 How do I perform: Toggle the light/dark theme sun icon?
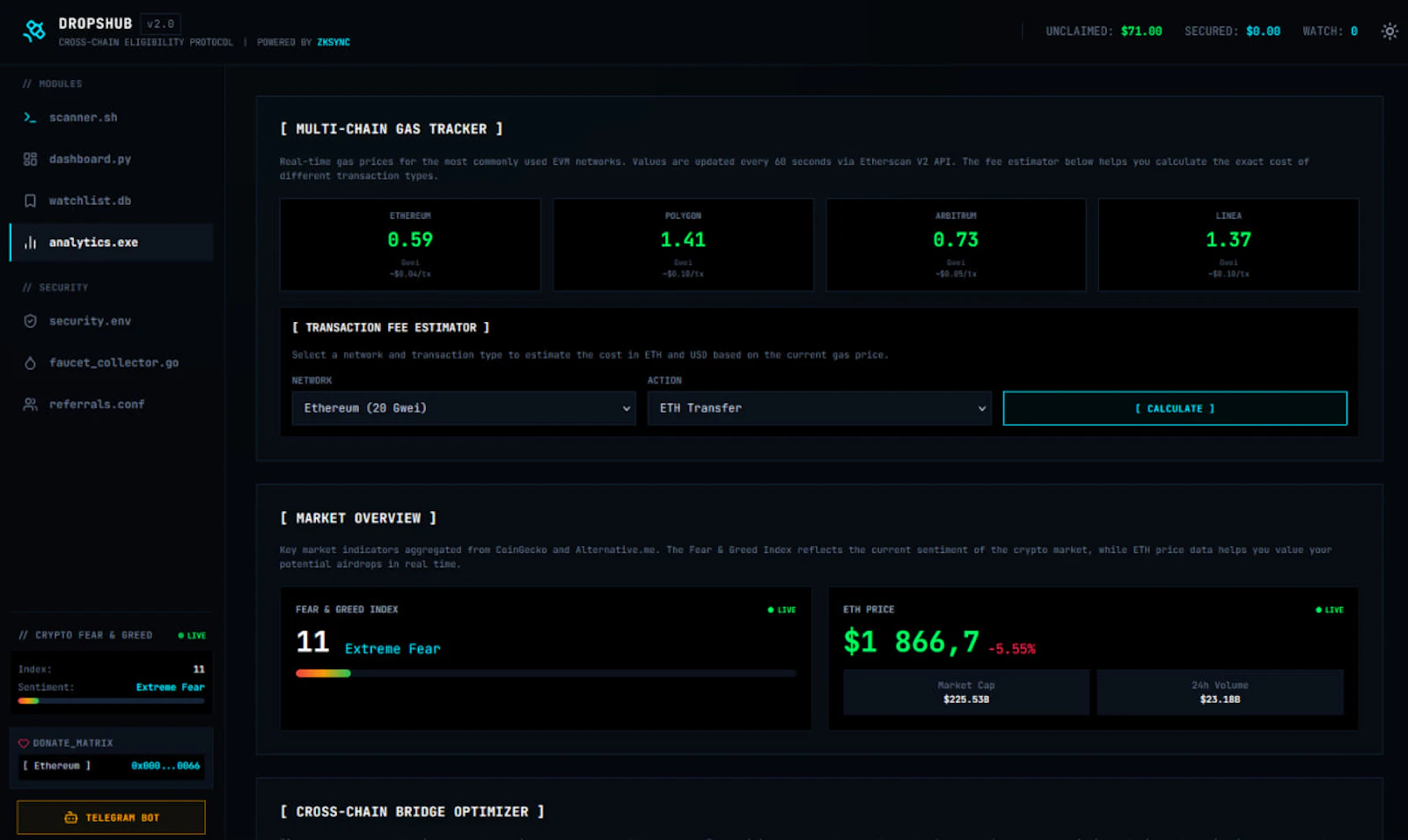click(x=1390, y=31)
